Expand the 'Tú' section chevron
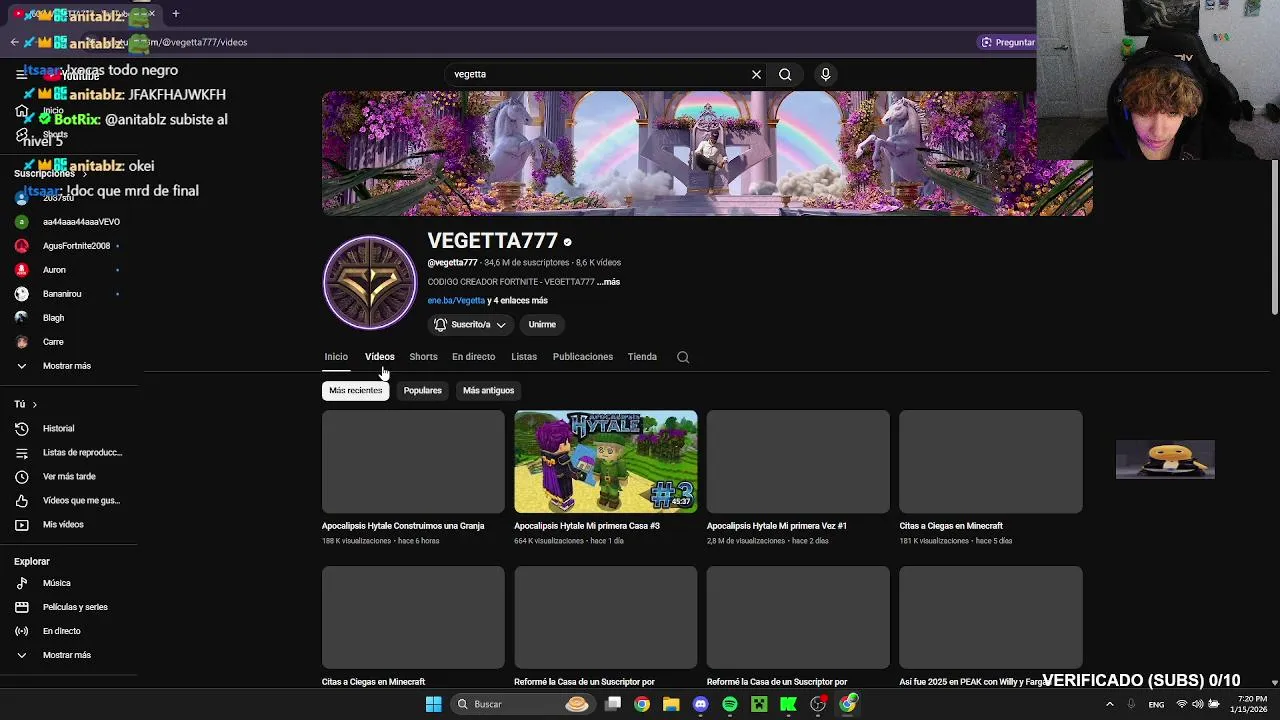The height and width of the screenshot is (720, 1280). 34,404
